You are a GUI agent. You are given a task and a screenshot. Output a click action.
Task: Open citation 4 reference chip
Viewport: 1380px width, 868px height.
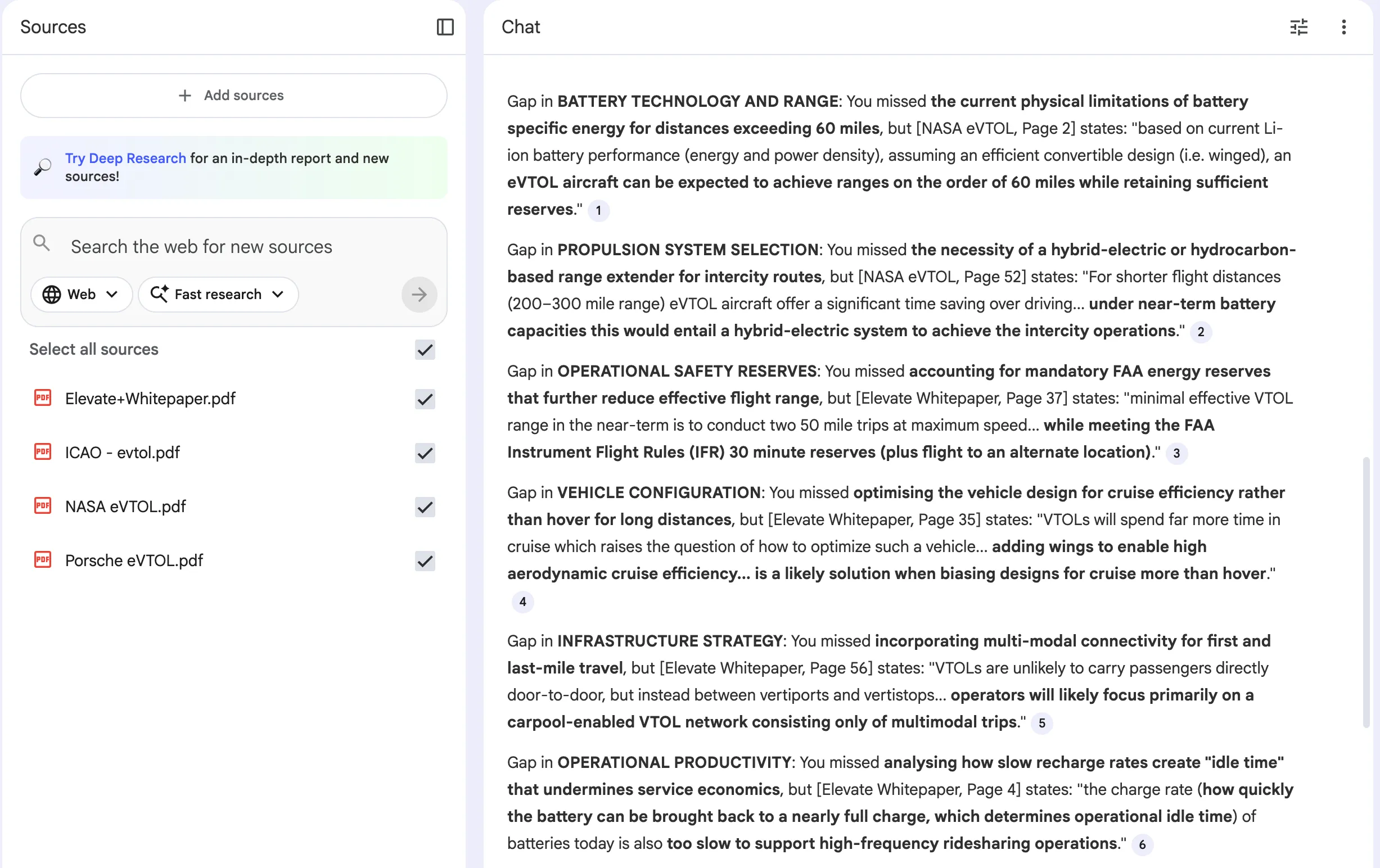click(x=522, y=602)
